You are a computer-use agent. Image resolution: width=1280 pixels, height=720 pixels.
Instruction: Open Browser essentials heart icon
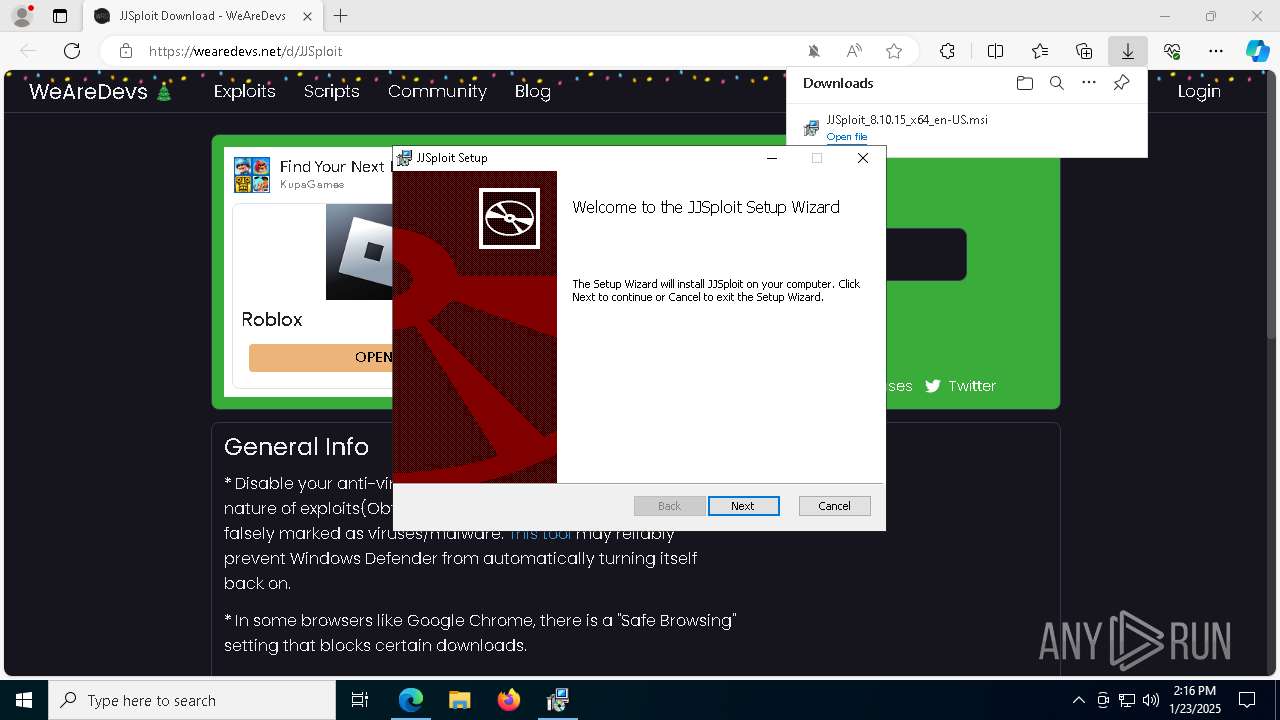(1172, 51)
